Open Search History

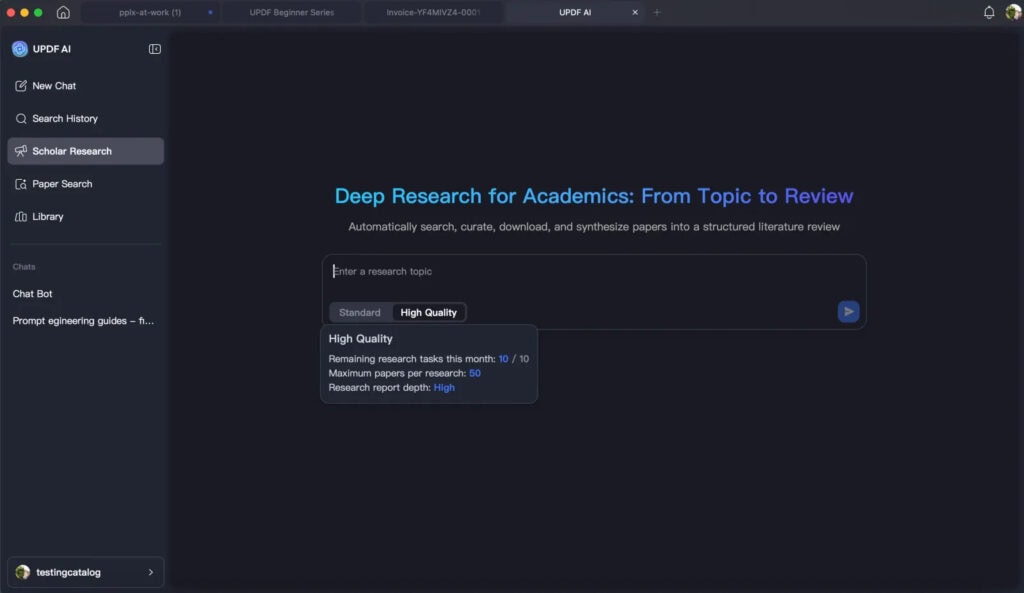tap(64, 119)
